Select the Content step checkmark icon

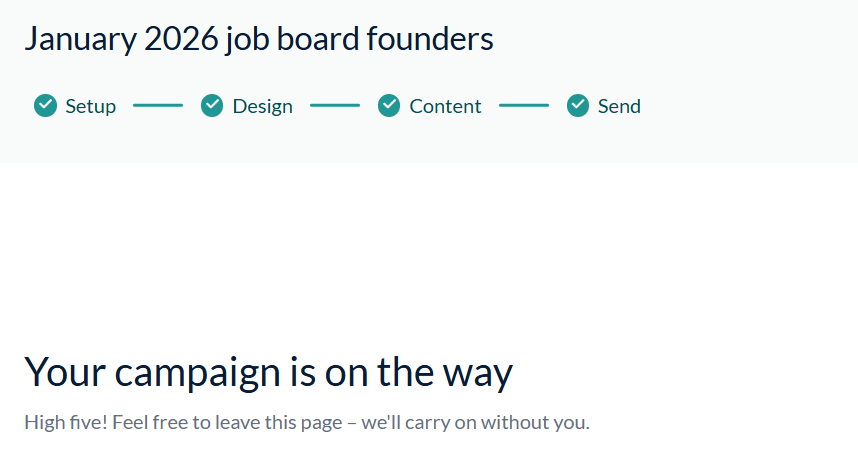tap(389, 106)
